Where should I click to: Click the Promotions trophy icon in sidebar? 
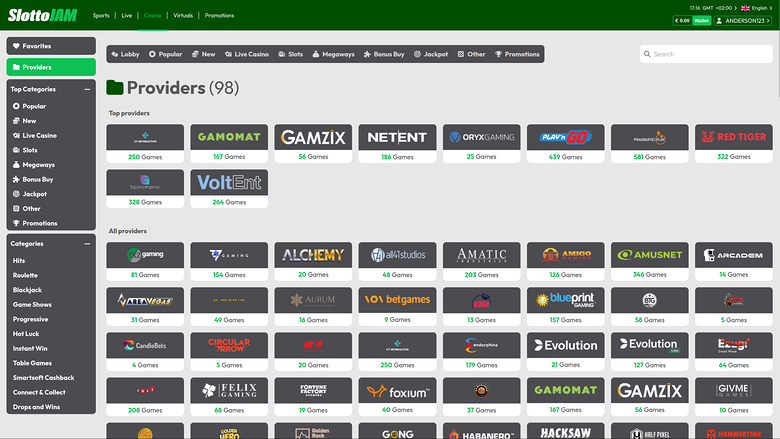coord(16,223)
